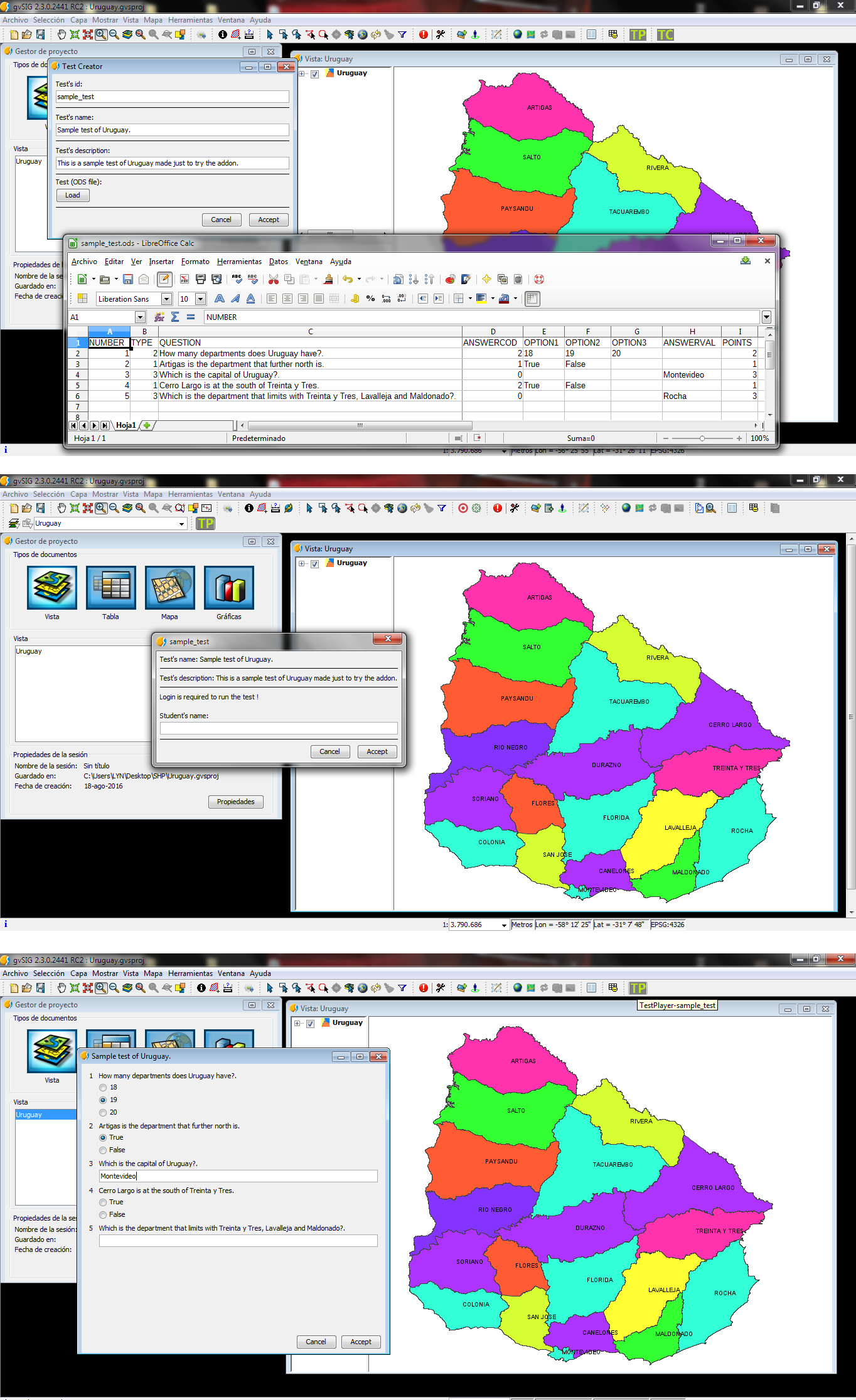Click the percent format icon in Calc
This screenshot has height=1400, width=856.
[370, 299]
